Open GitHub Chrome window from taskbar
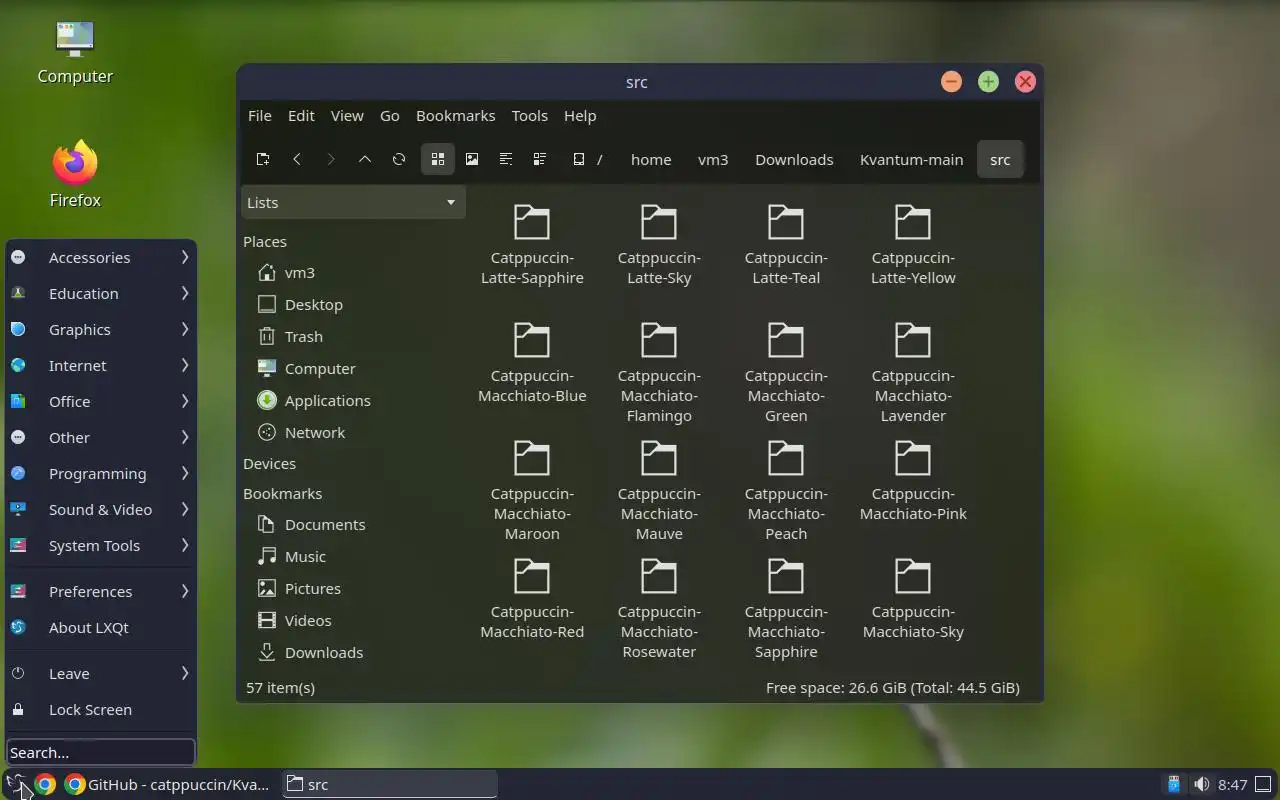Screen dimensions: 1280x800 point(167,784)
